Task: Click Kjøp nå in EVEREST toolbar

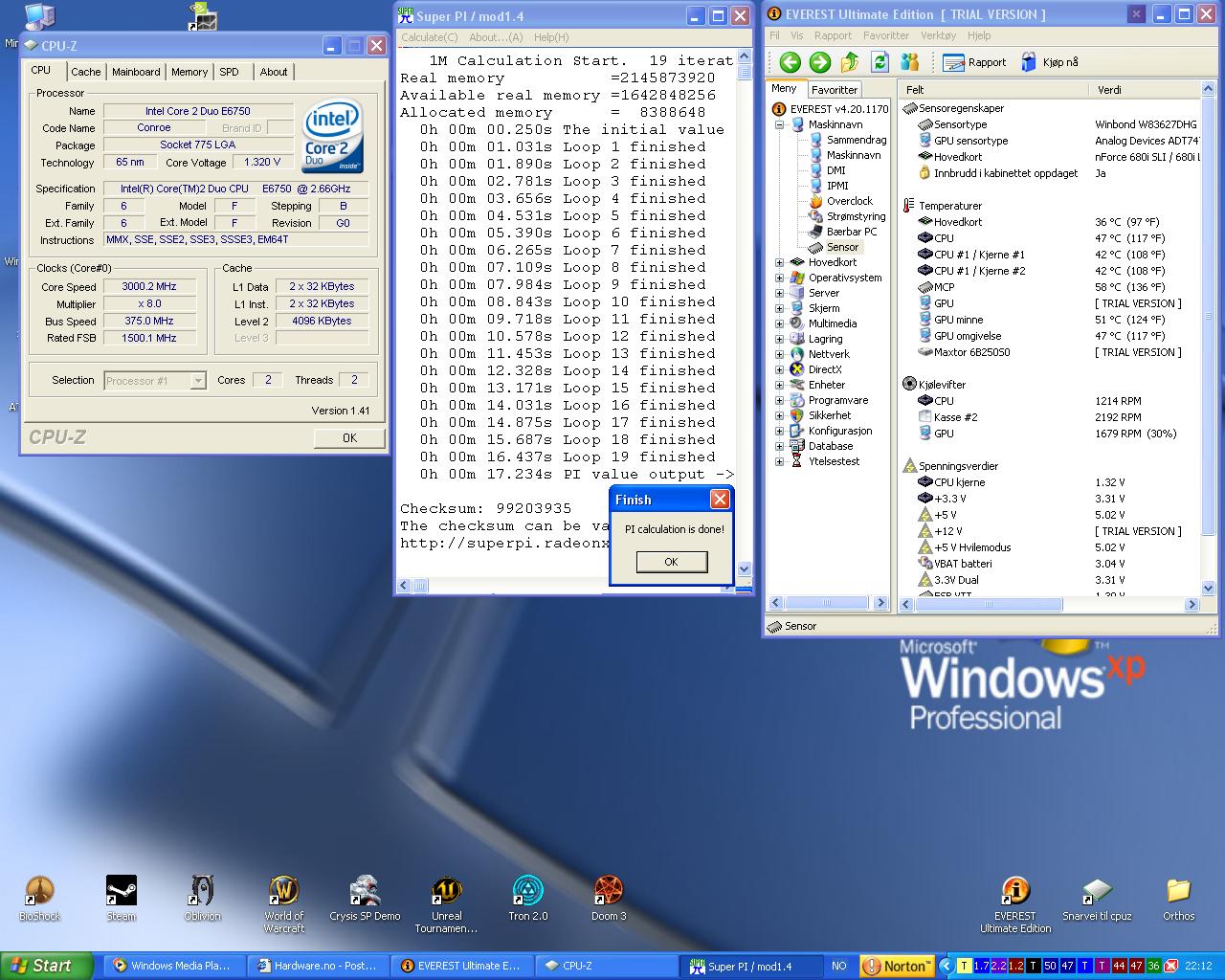Action: pyautogui.click(x=1049, y=62)
